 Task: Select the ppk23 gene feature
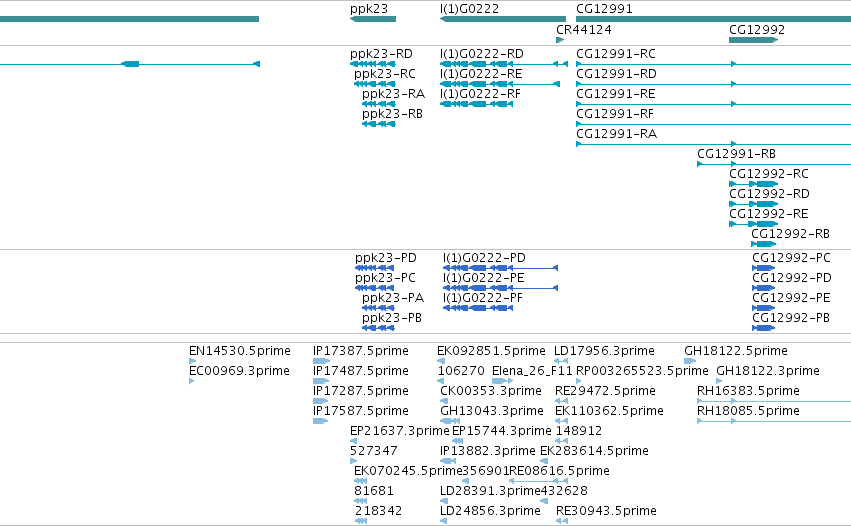coord(373,19)
